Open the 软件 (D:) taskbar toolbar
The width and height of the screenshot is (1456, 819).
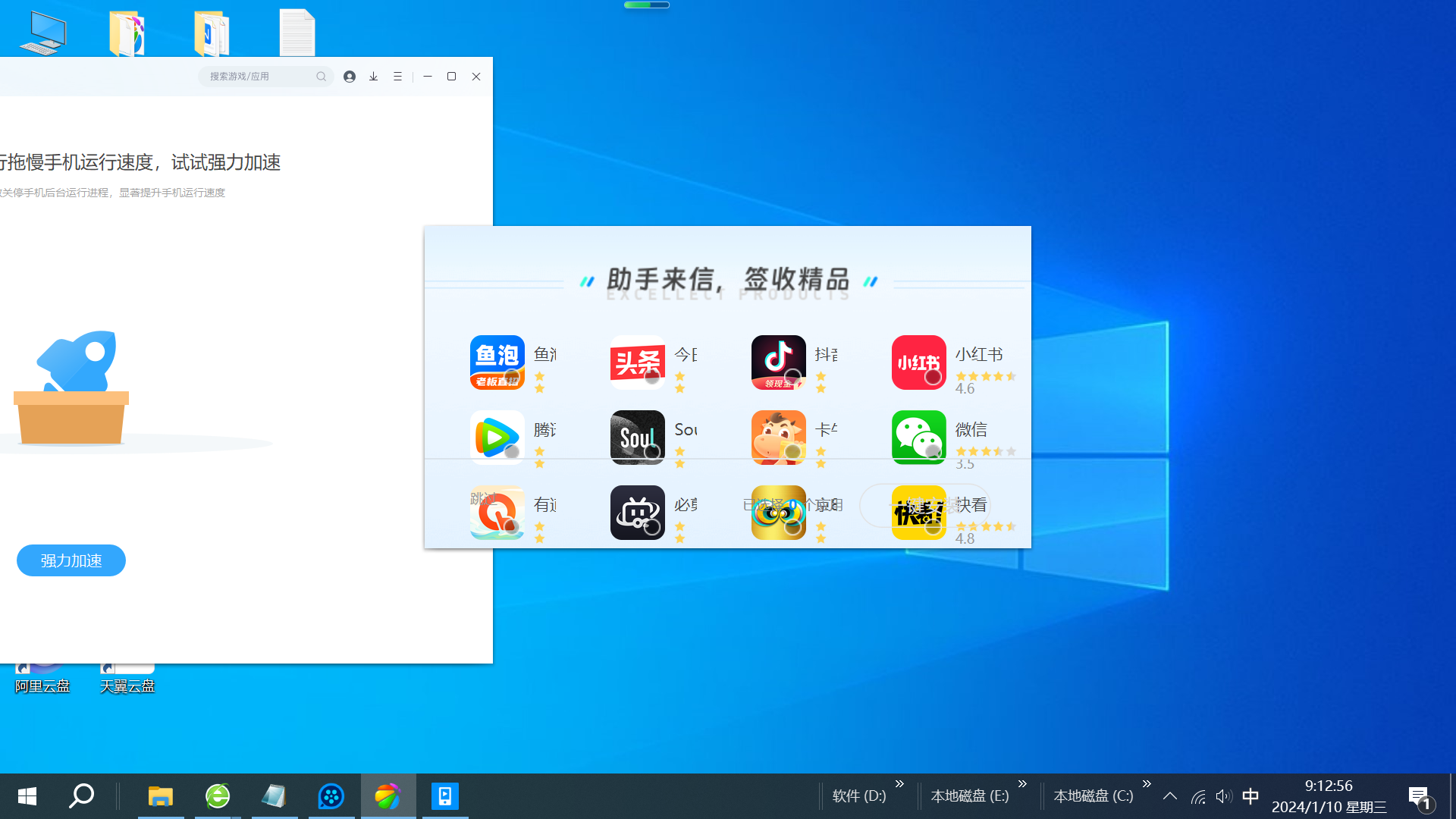coord(859,796)
